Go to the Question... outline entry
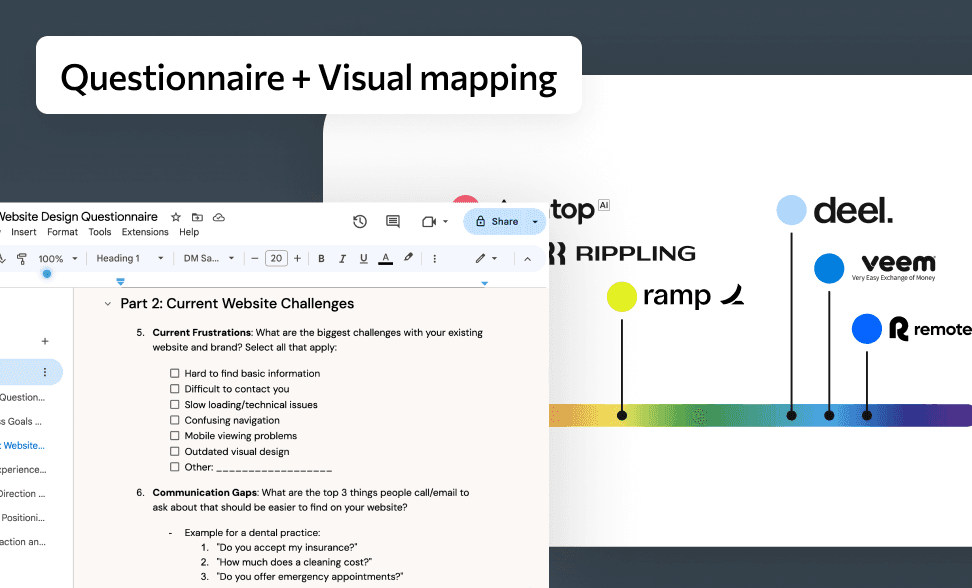972x588 pixels. (x=22, y=397)
